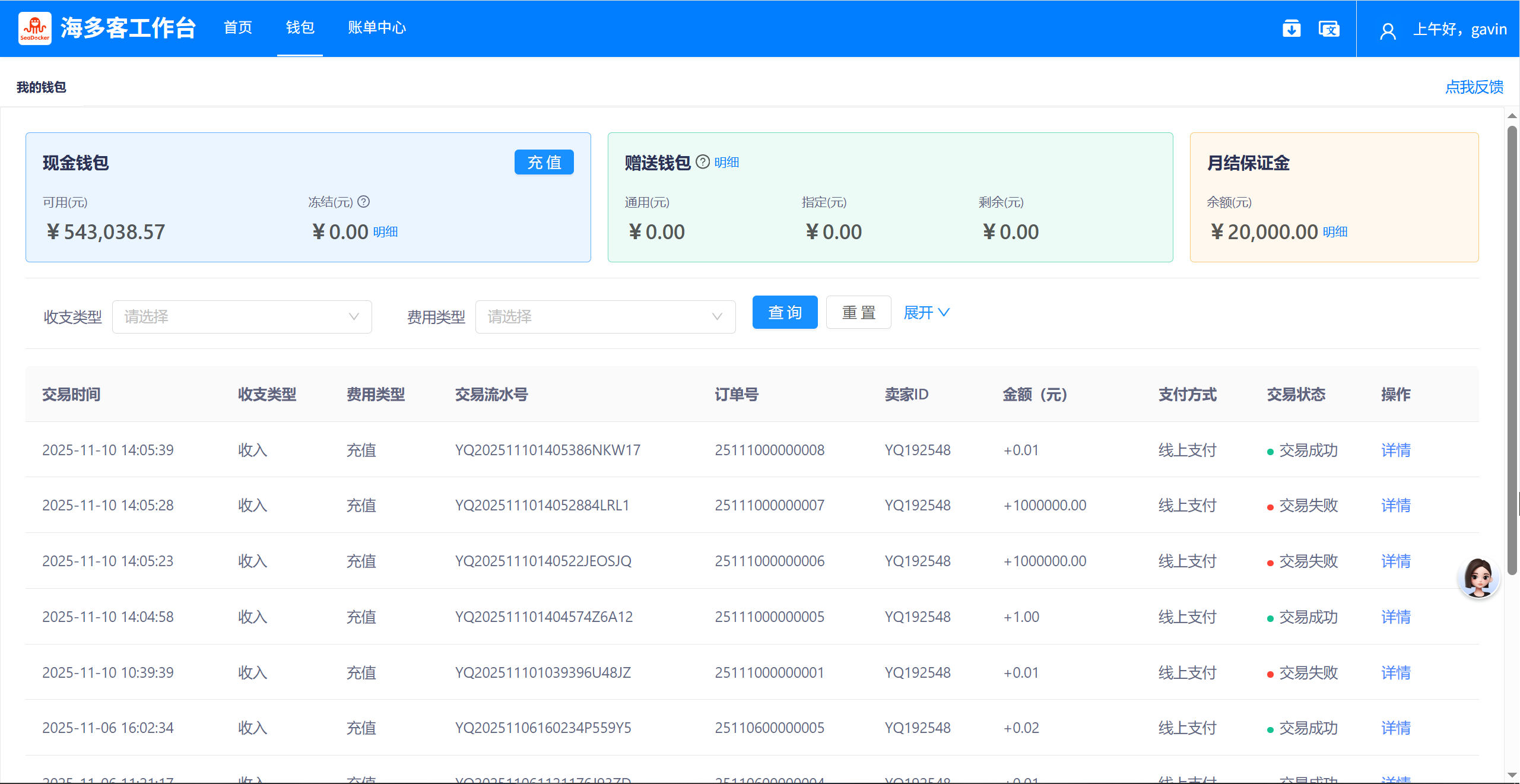Viewport: 1520px width, 784px height.
Task: Open 明细 link for 月结保证金 balance
Action: [x=1335, y=232]
